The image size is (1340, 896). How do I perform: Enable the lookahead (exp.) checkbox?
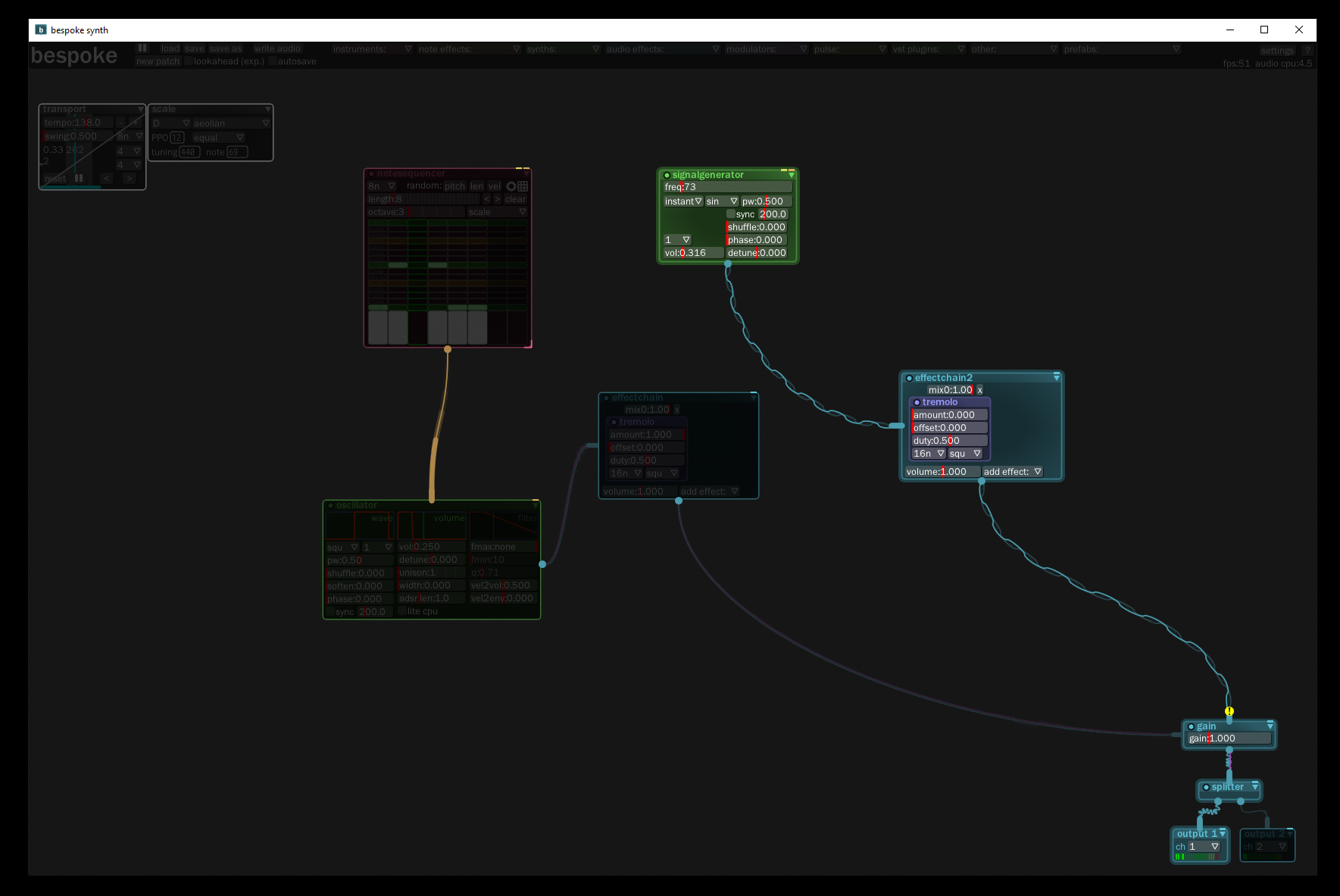pos(188,61)
